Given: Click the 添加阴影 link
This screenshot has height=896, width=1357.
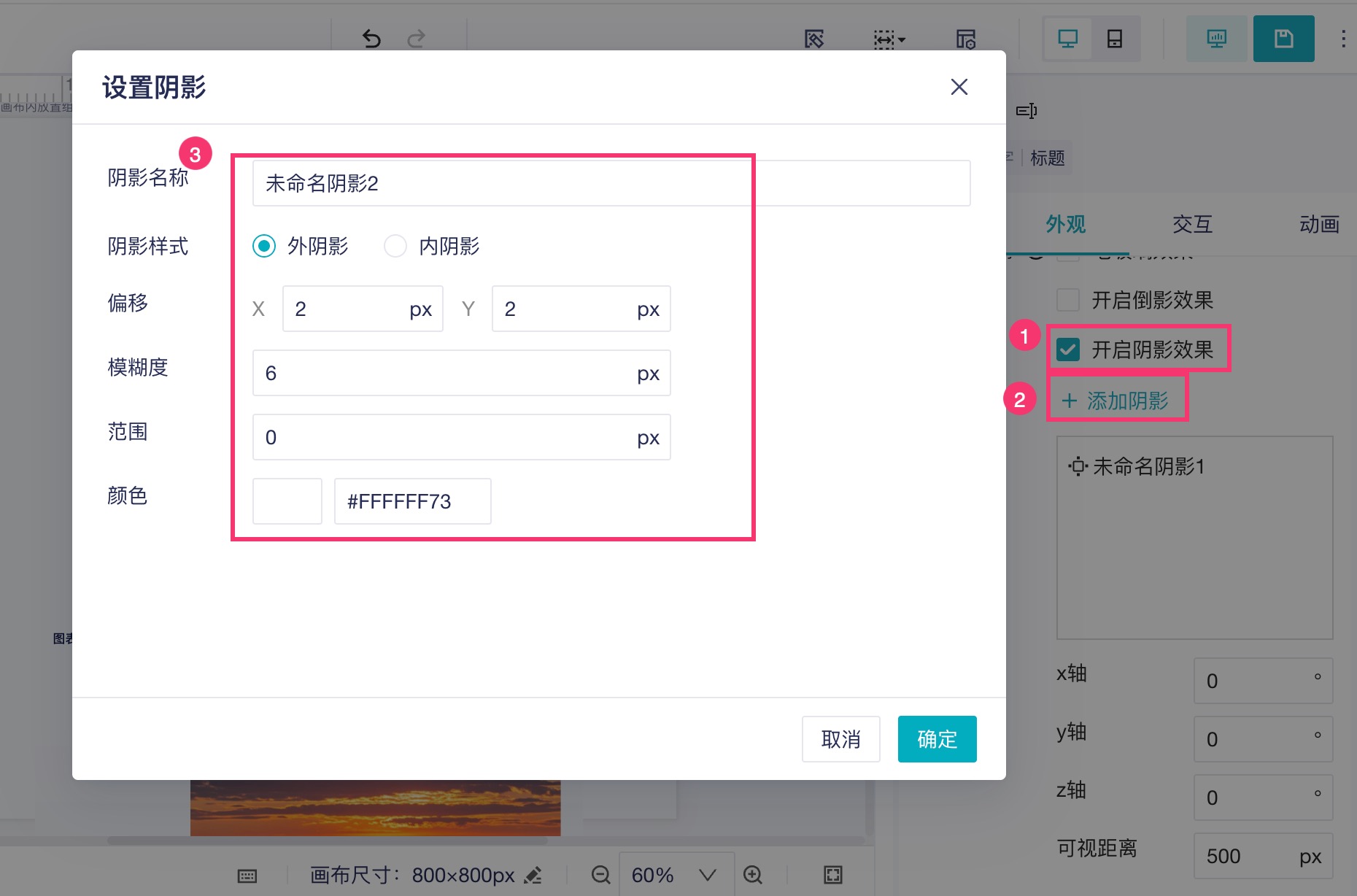Looking at the screenshot, I should tap(1116, 401).
